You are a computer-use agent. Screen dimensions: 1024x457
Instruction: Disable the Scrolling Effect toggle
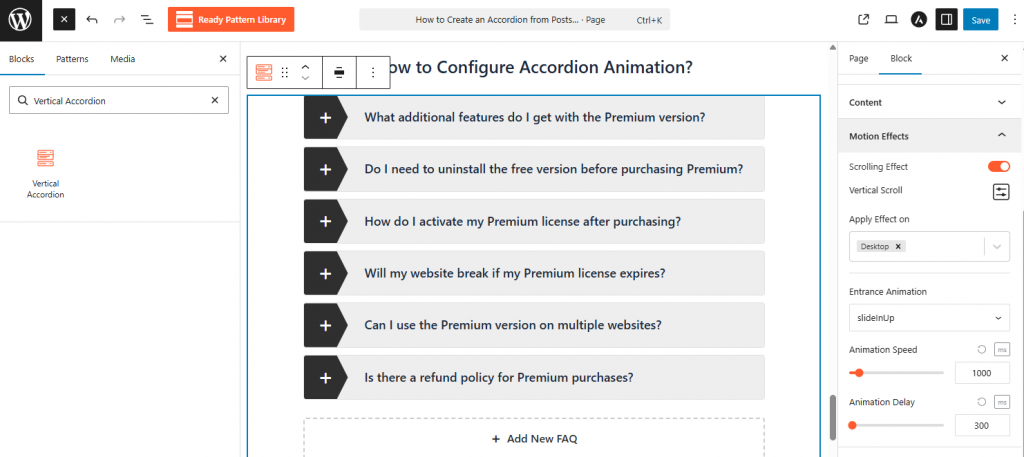tap(999, 166)
